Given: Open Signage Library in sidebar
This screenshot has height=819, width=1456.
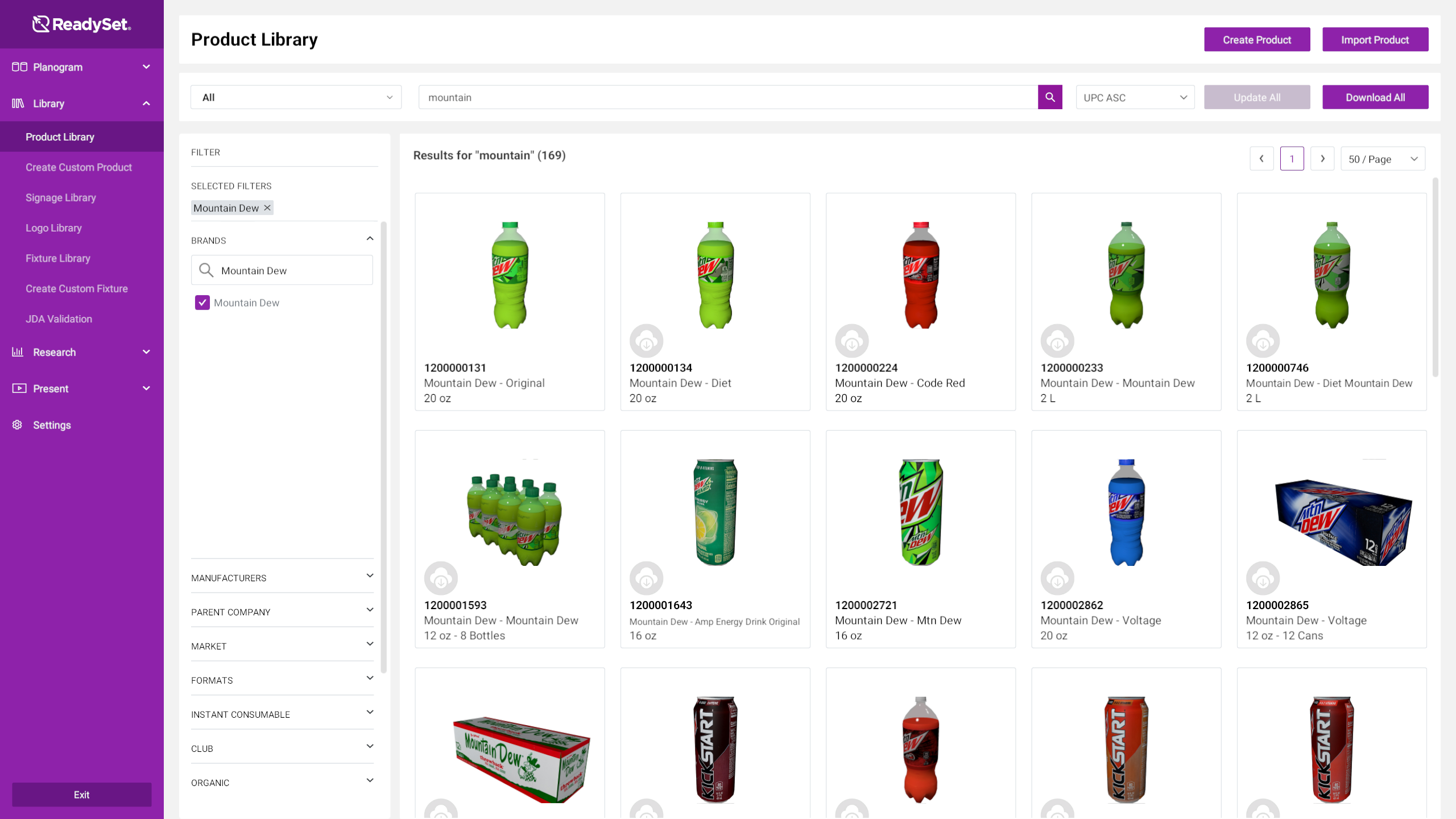Looking at the screenshot, I should coord(60,197).
